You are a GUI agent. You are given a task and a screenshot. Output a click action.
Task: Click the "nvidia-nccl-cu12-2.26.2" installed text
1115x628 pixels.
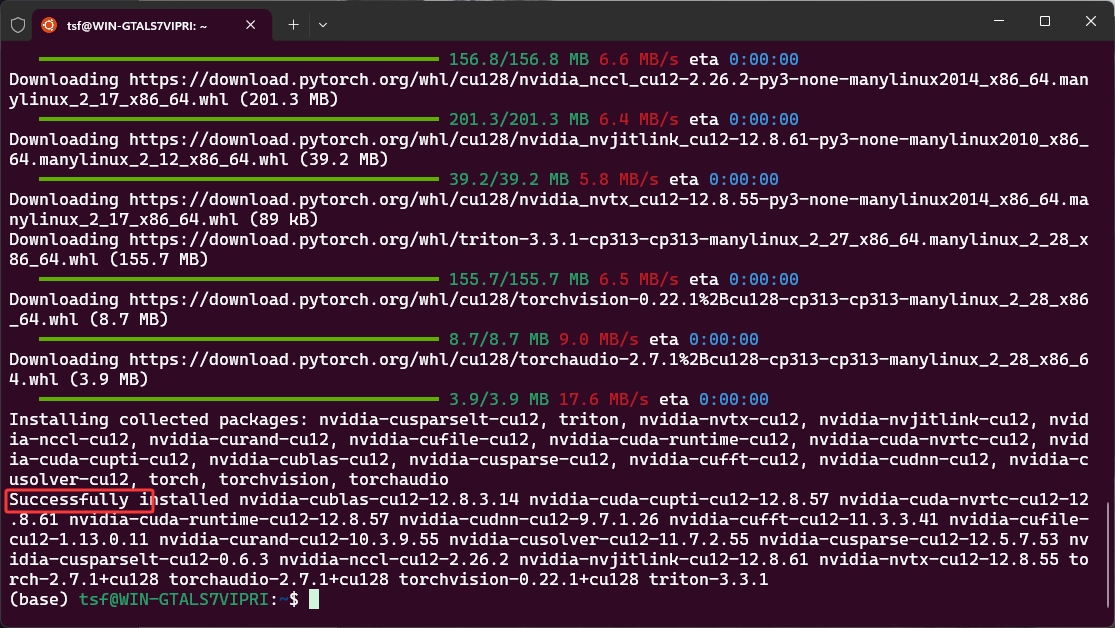(393, 560)
